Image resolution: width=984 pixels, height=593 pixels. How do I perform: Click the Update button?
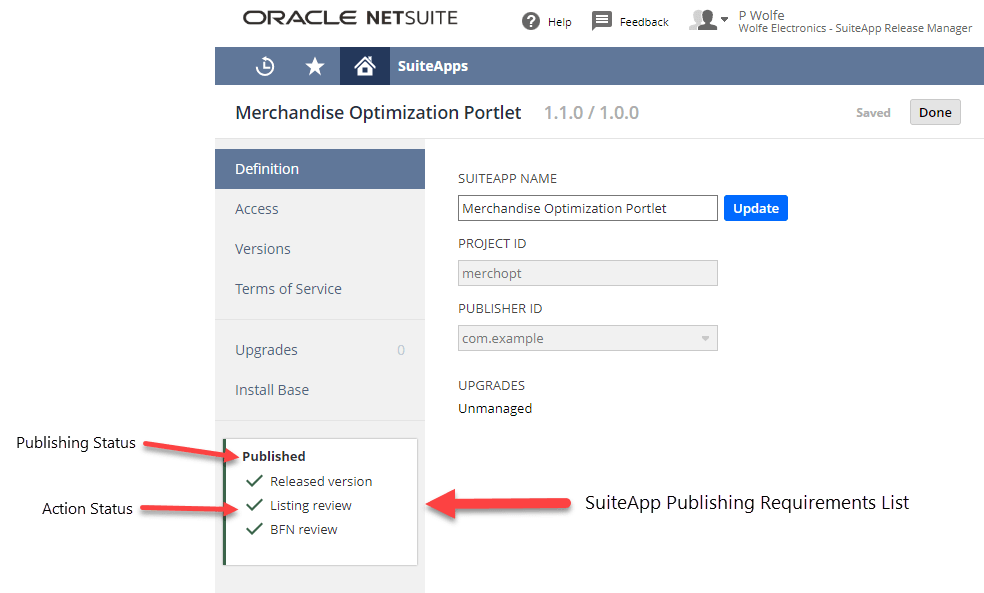click(756, 208)
